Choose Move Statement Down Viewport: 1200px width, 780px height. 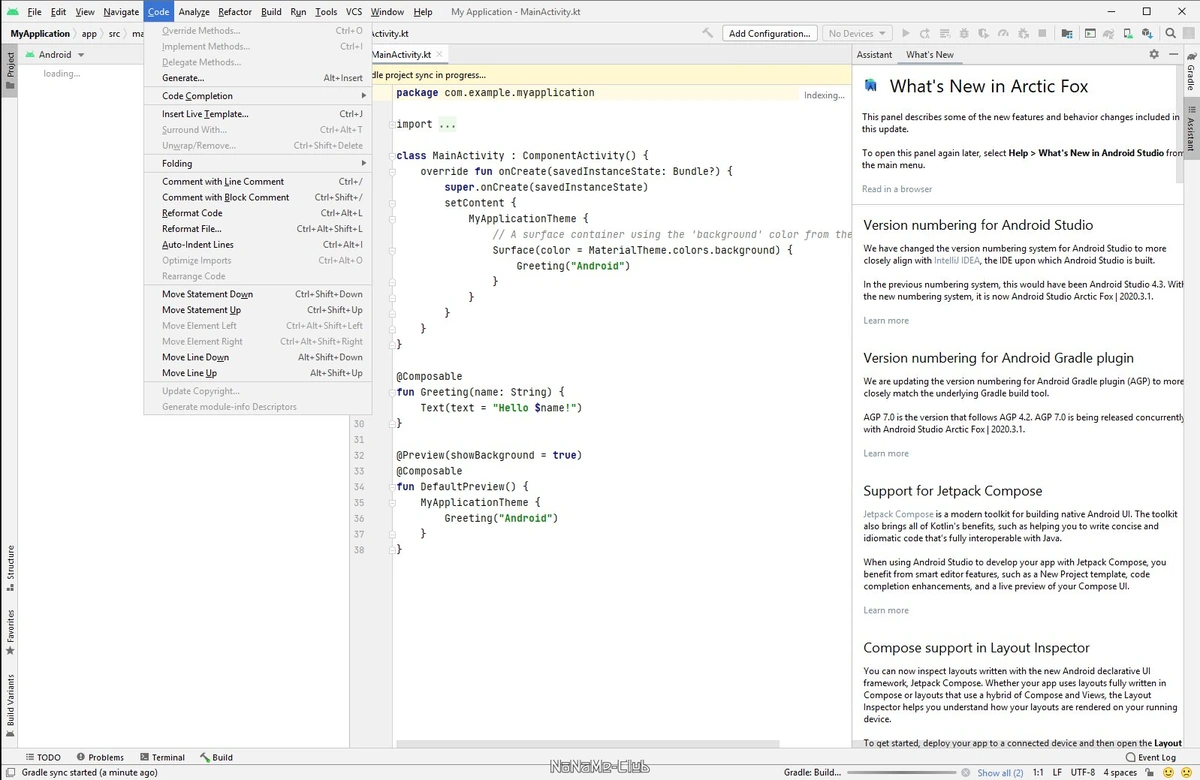(x=258, y=294)
